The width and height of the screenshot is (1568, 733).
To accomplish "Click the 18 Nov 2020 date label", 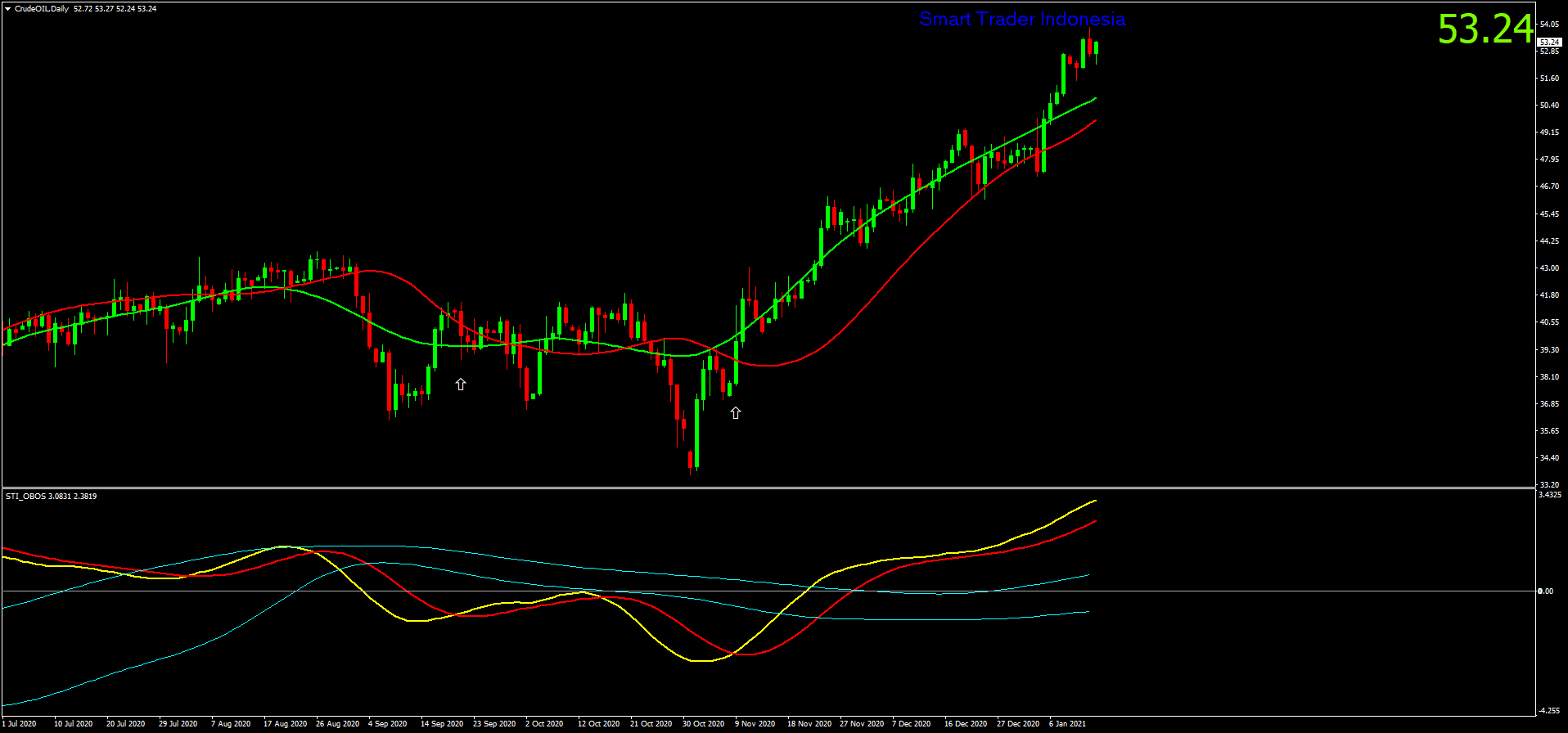I will coord(809,723).
